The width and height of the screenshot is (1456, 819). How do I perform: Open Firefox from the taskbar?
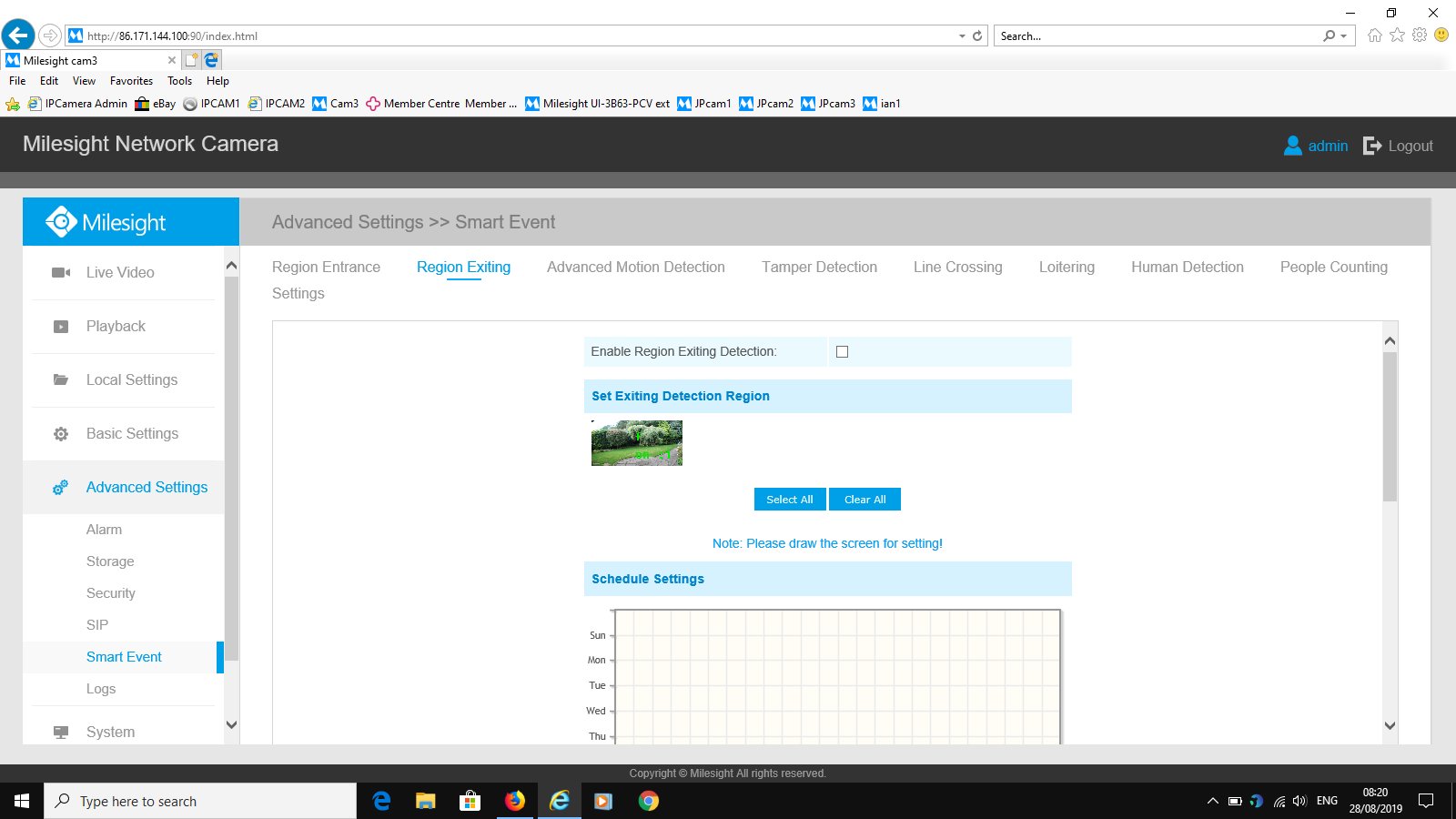515,801
